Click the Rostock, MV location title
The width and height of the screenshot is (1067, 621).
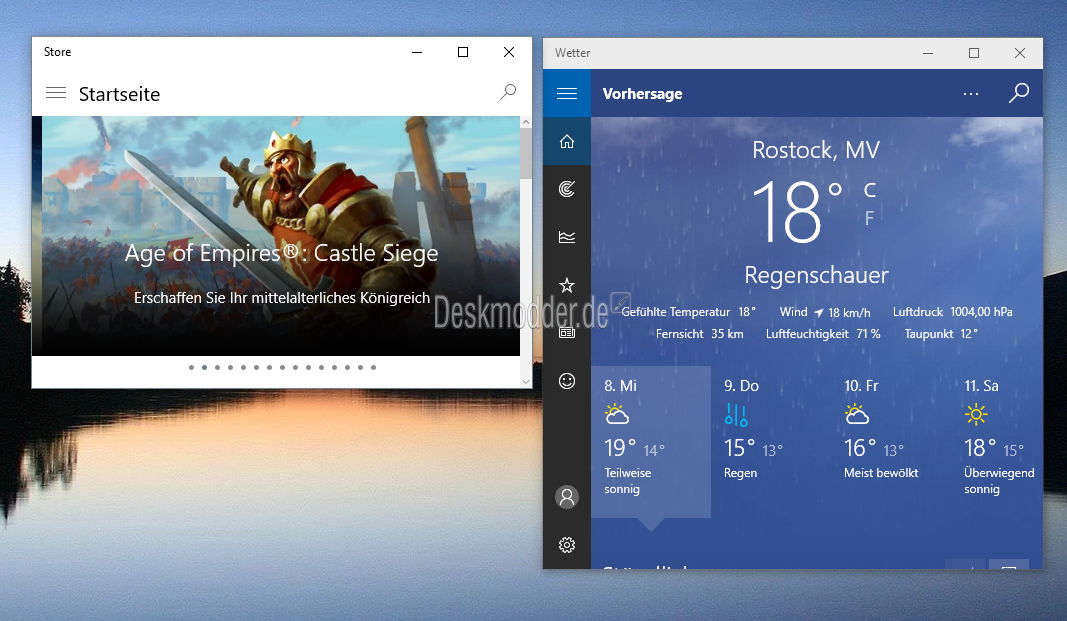(816, 150)
